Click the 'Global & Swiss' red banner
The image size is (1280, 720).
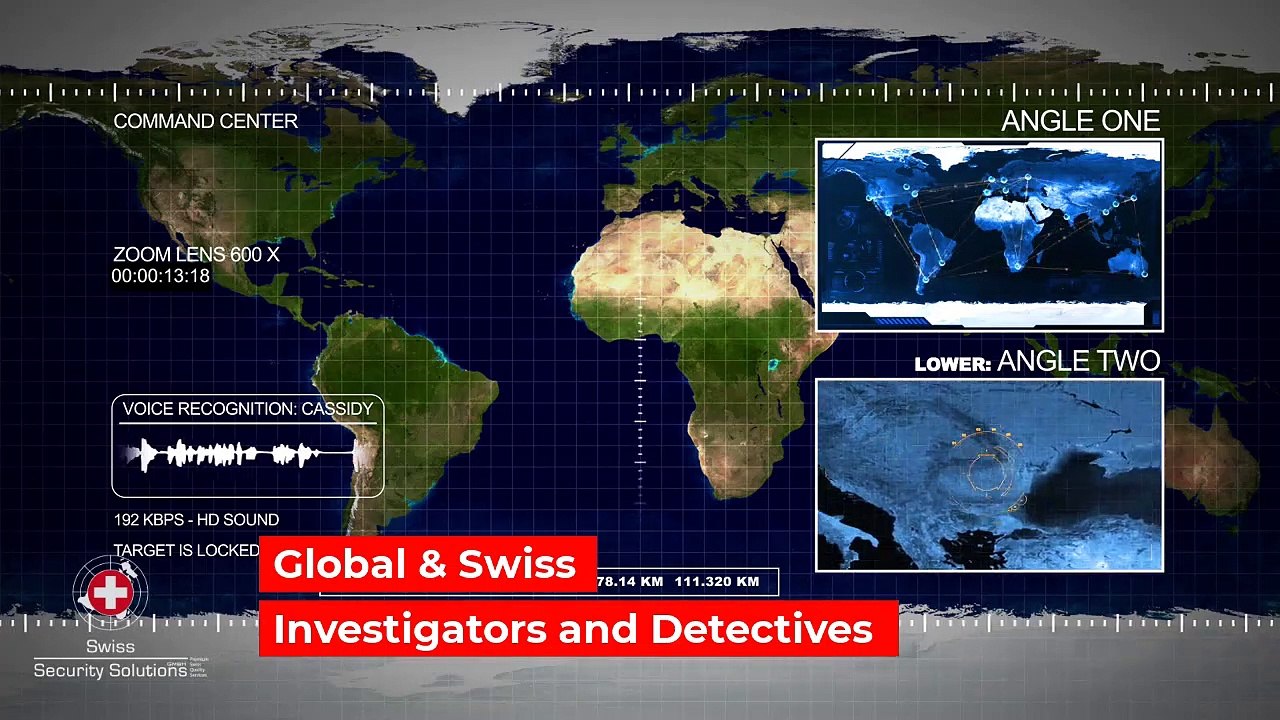point(428,564)
